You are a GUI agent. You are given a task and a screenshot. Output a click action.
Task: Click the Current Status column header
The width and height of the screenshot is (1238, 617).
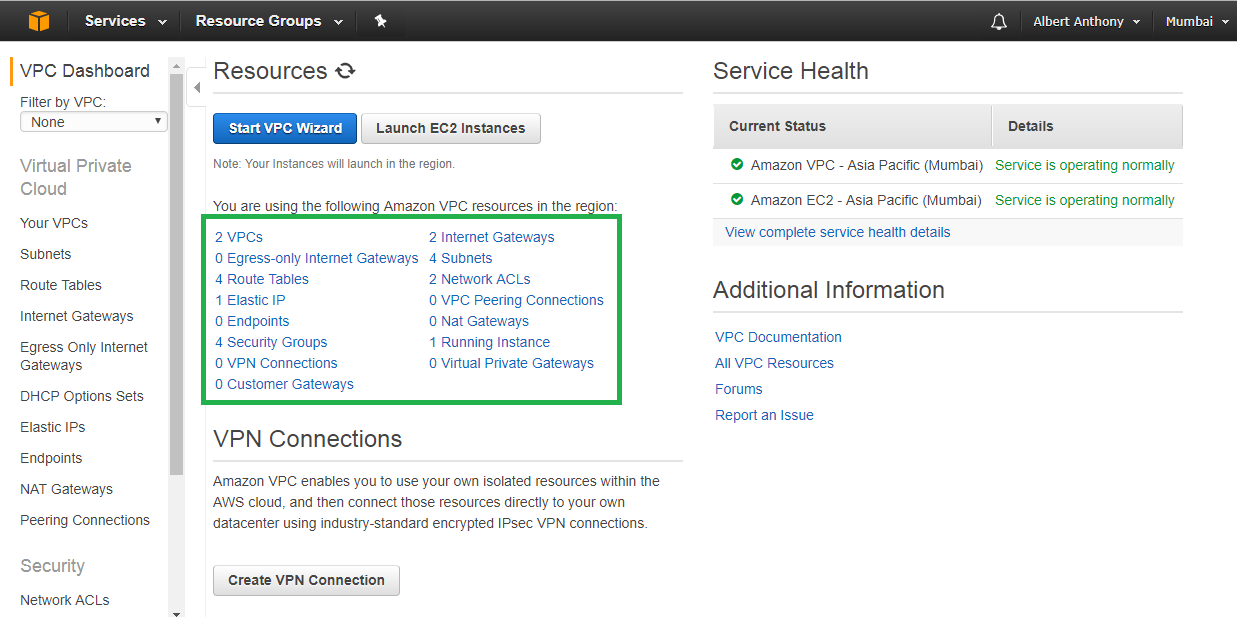(x=852, y=126)
